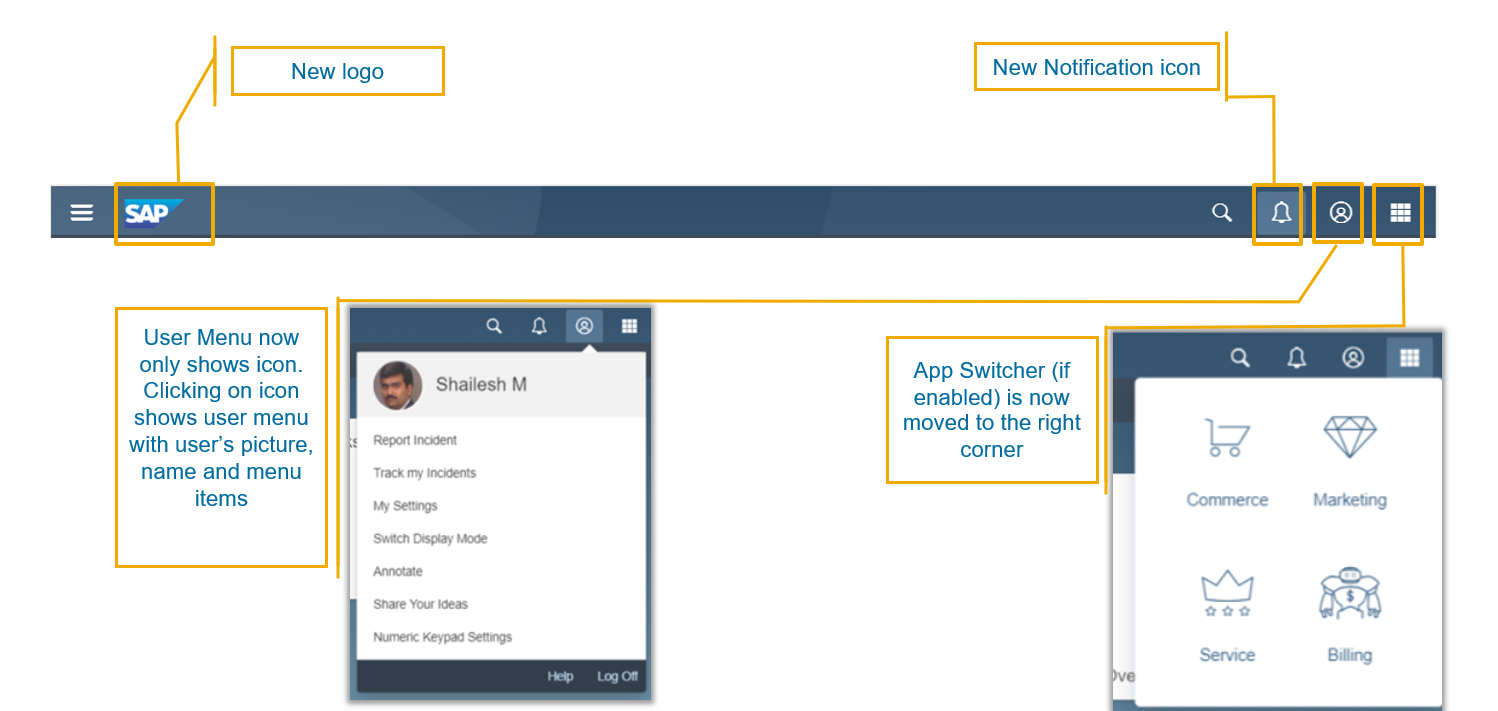Open My Settings from user menu

405,506
